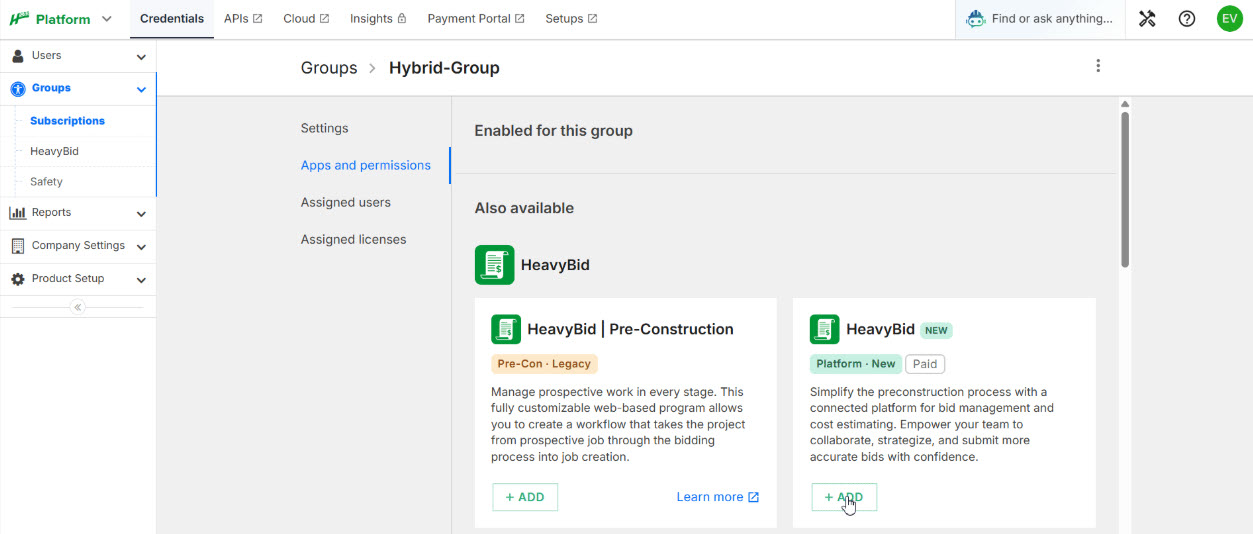This screenshot has width=1253, height=534.
Task: Click the external link icon on Payment Portal
Action: pos(519,19)
